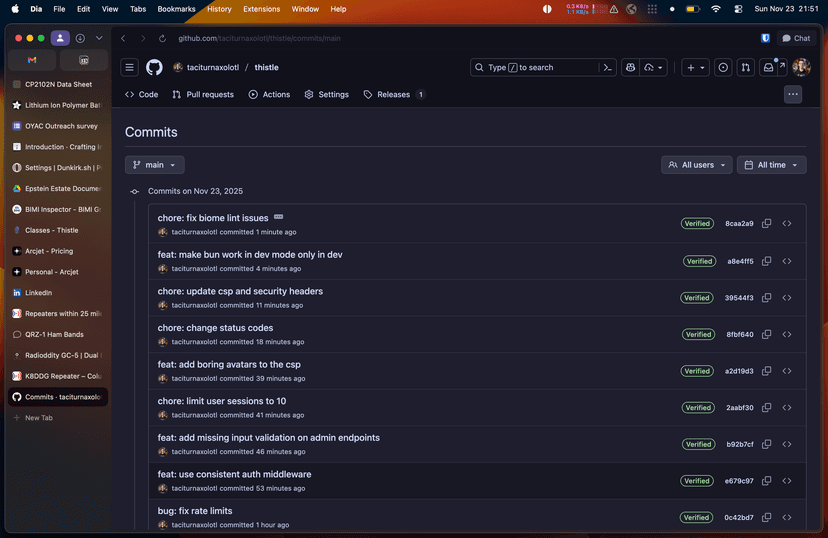Switch to the Actions repository tab
Viewport: 828px width, 538px height.
[x=269, y=95]
